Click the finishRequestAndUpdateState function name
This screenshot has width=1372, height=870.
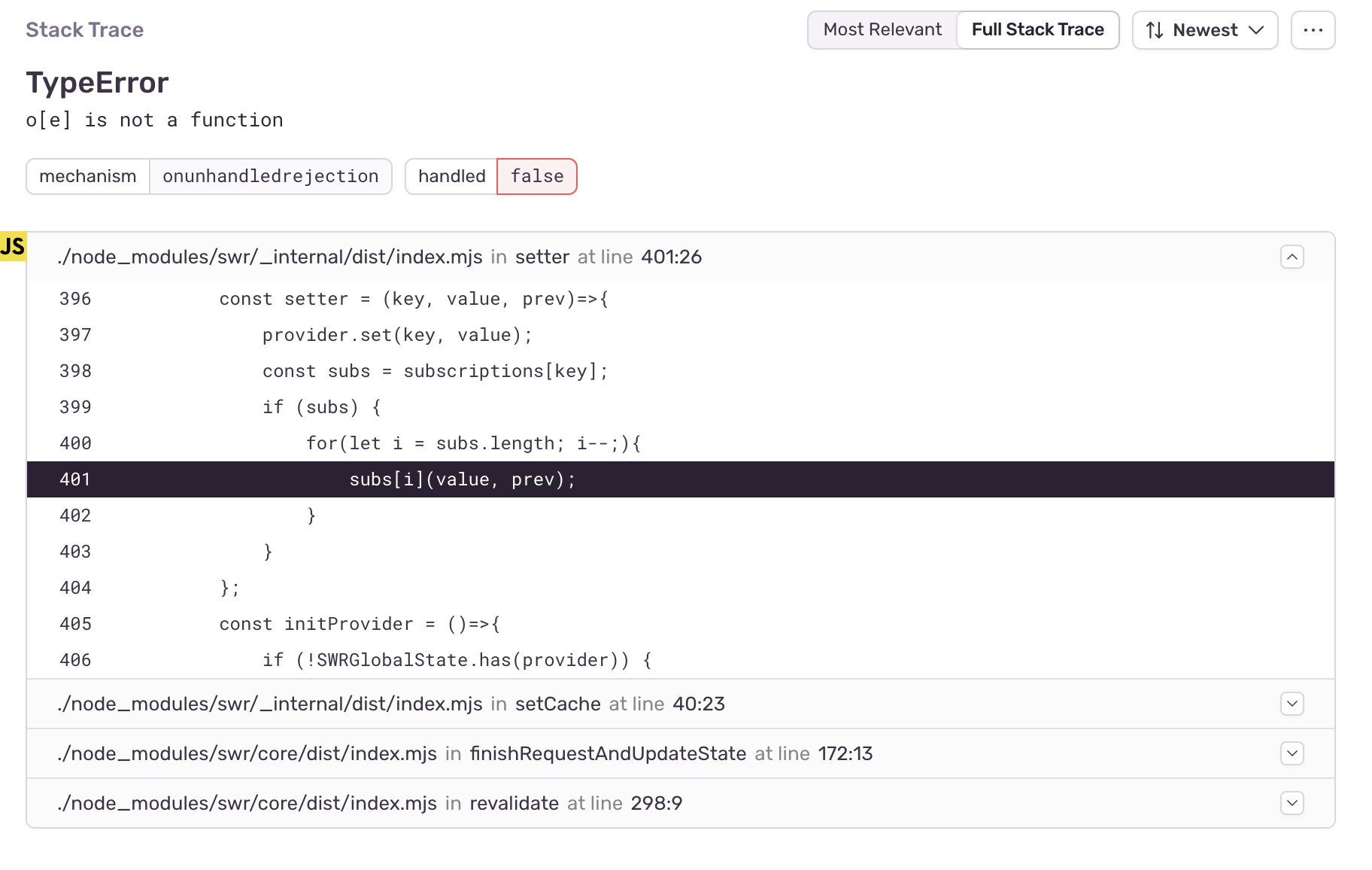click(x=608, y=753)
